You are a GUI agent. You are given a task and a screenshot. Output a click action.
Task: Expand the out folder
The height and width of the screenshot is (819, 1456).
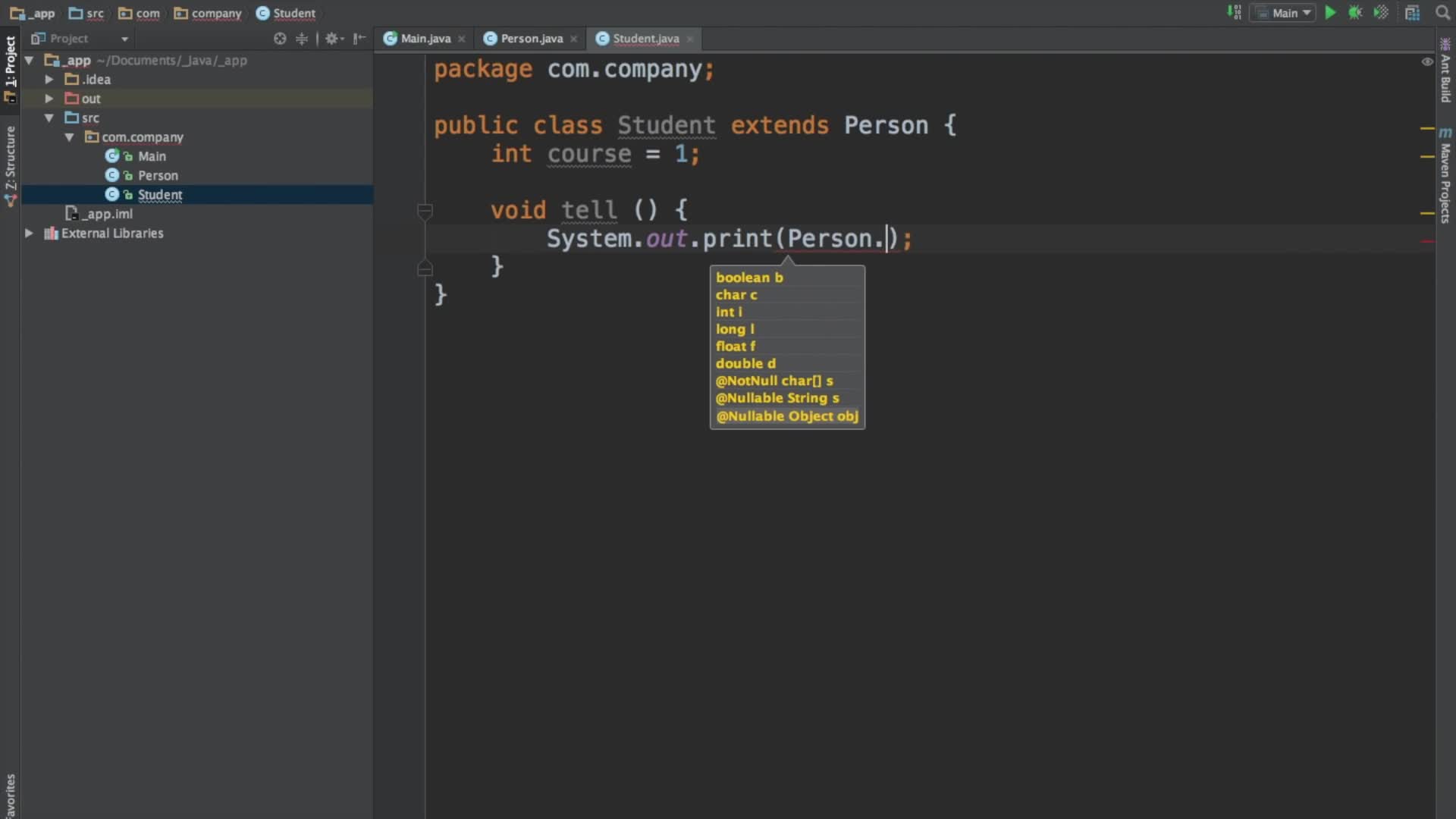49,99
